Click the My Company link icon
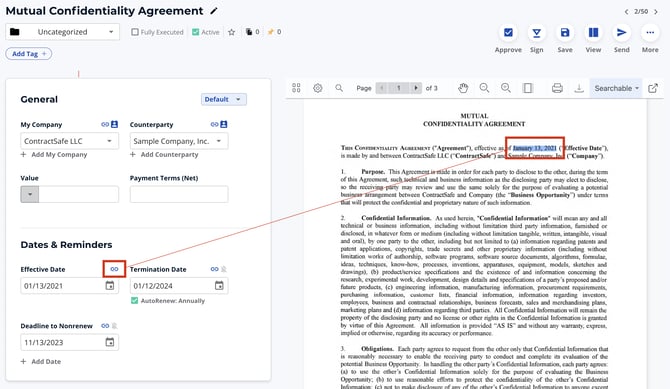Image resolution: width=670 pixels, height=389 pixels. pos(105,124)
